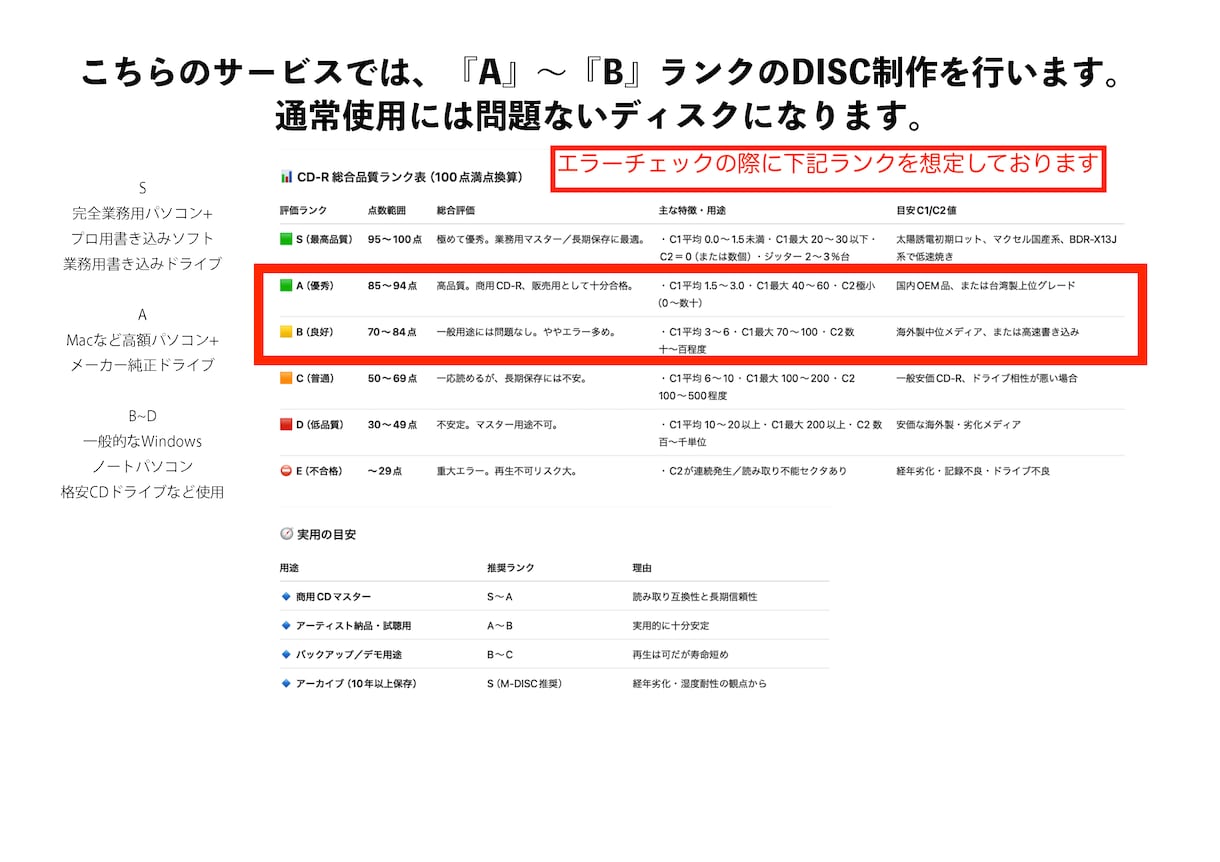
Task: Click the score range 85〜94 点
Action: (392, 286)
